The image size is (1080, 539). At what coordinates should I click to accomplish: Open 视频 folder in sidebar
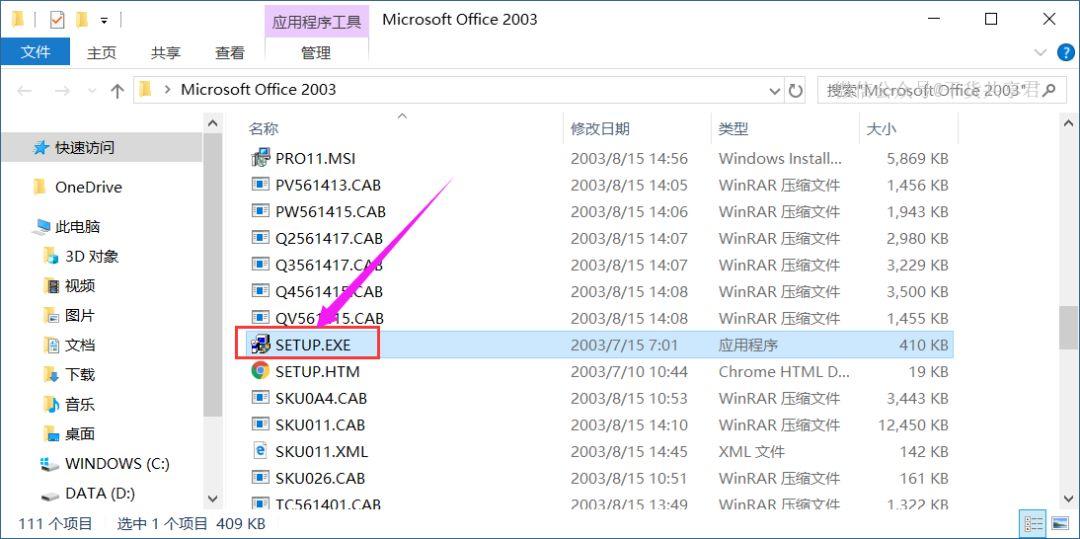pyautogui.click(x=80, y=286)
